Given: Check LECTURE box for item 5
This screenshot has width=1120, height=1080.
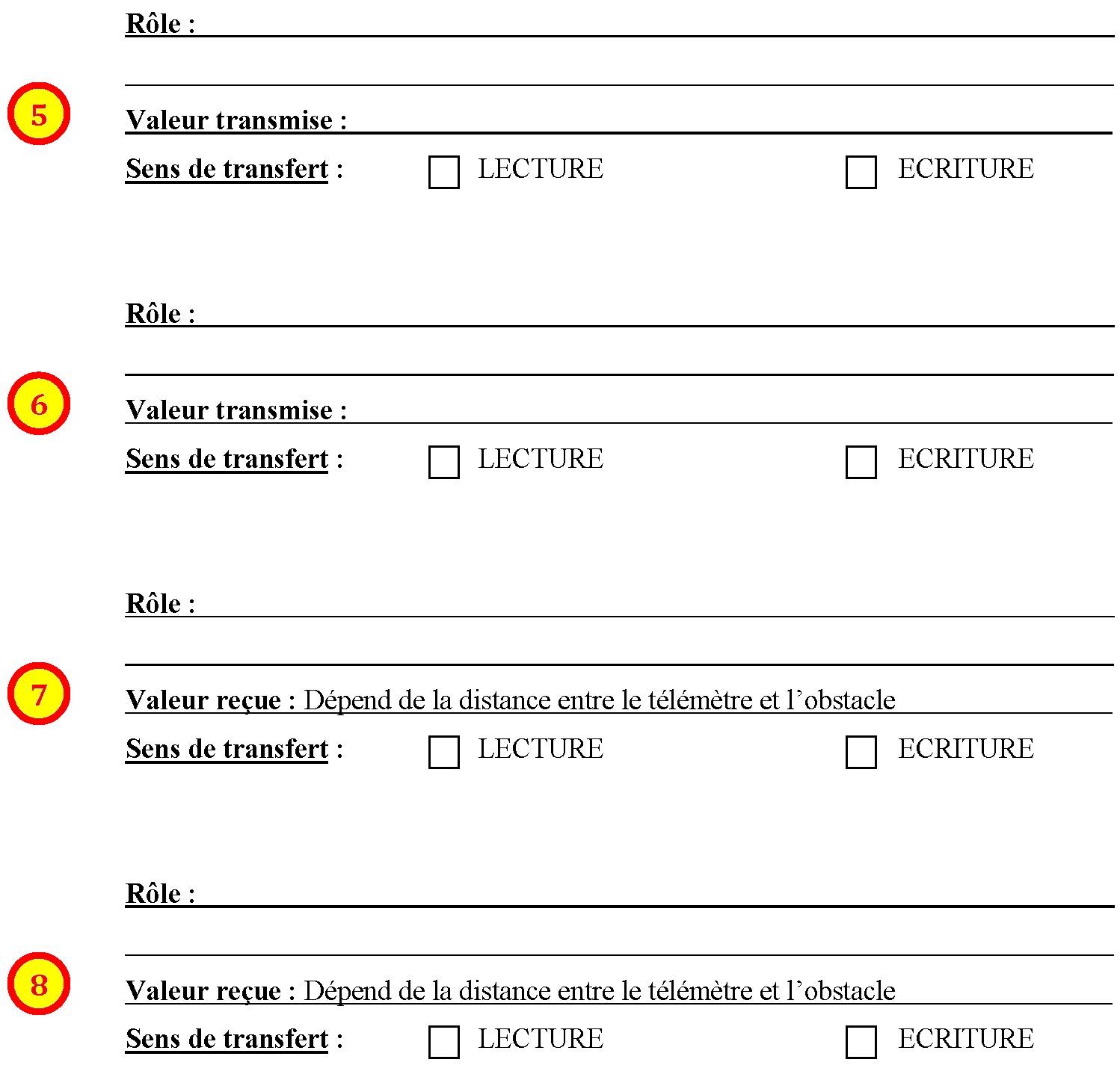Looking at the screenshot, I should tap(443, 172).
